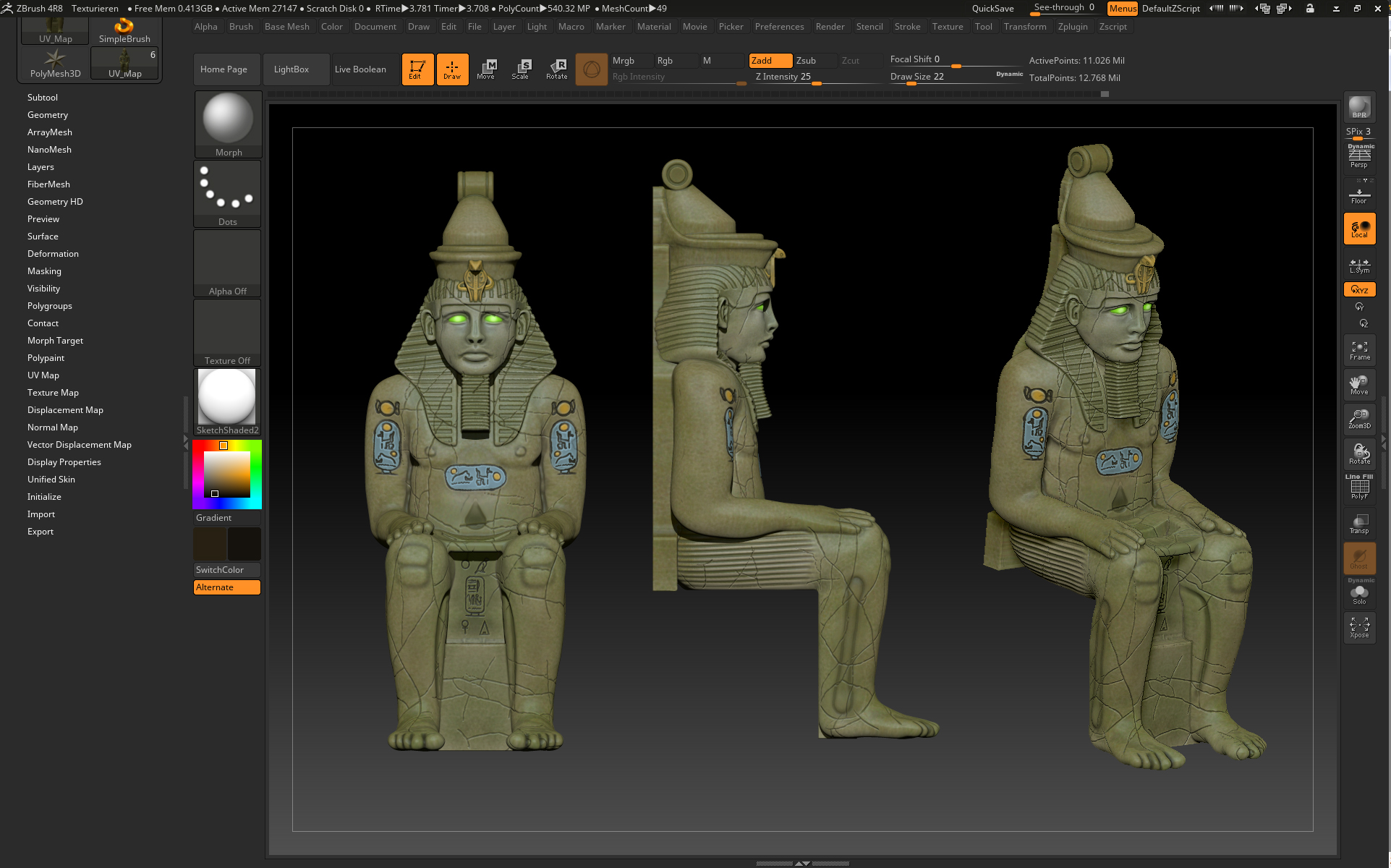Select the Rotate transform tool in top shelf
The width and height of the screenshot is (1391, 868).
(556, 69)
